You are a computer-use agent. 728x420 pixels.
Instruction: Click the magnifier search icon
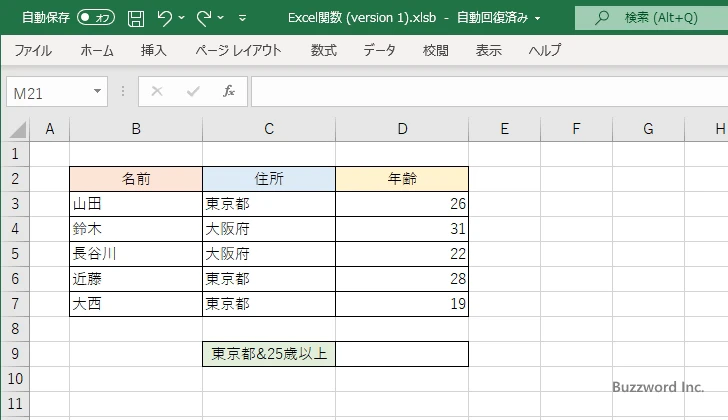point(602,18)
